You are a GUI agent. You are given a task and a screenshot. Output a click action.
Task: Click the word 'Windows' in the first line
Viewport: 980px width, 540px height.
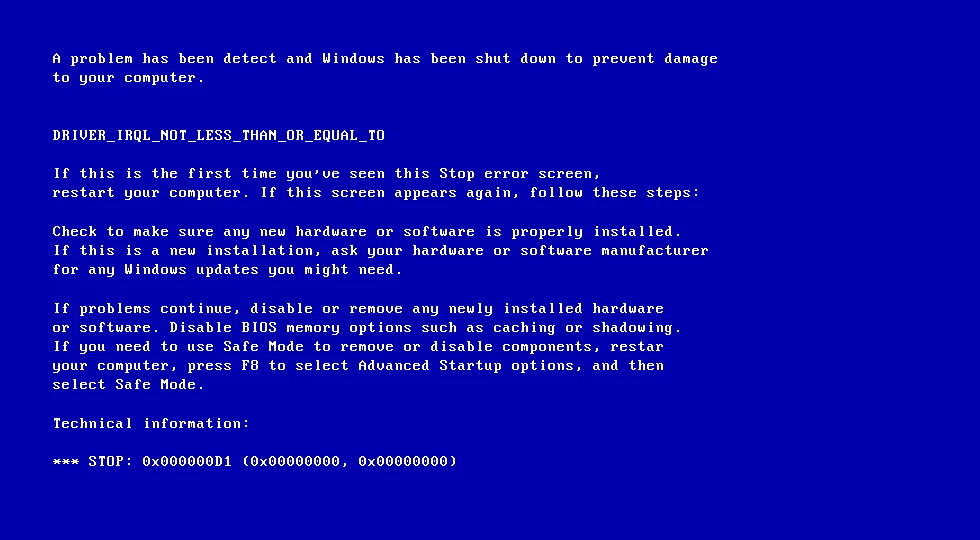[x=353, y=59]
